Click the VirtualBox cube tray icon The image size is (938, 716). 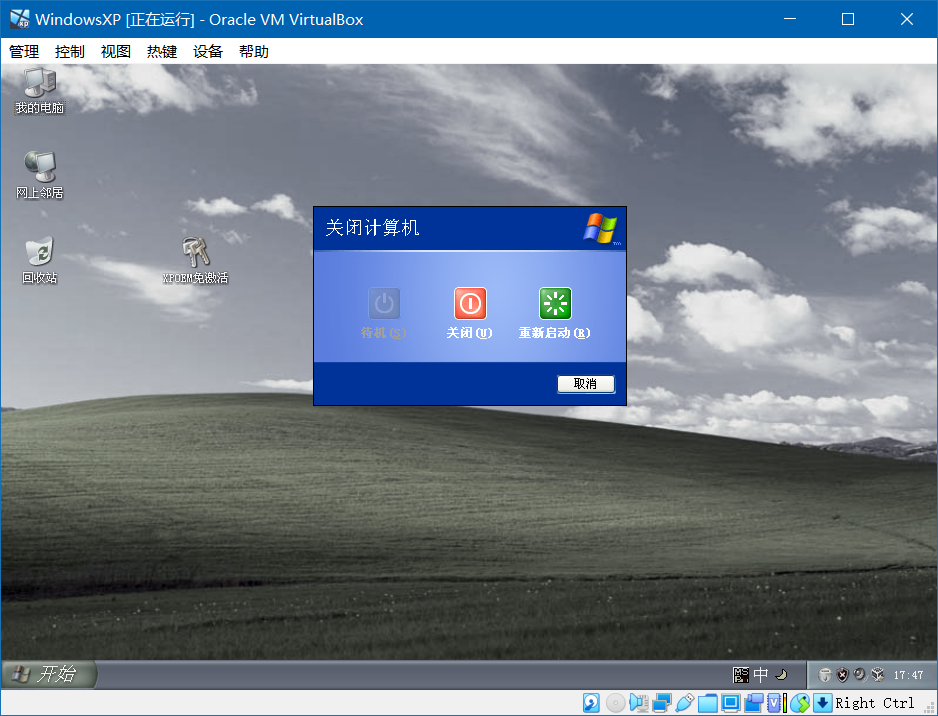[878, 675]
